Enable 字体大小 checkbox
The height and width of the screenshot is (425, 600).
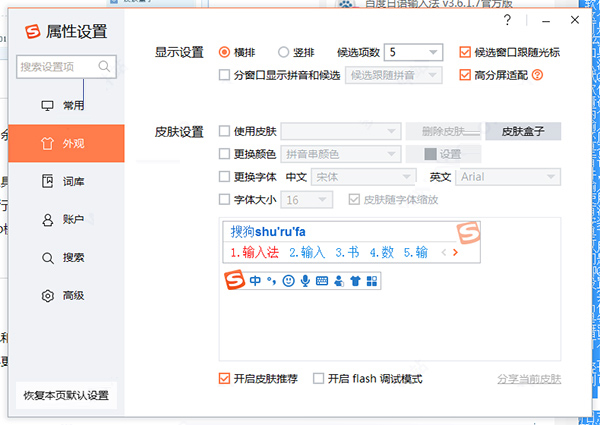click(x=224, y=199)
